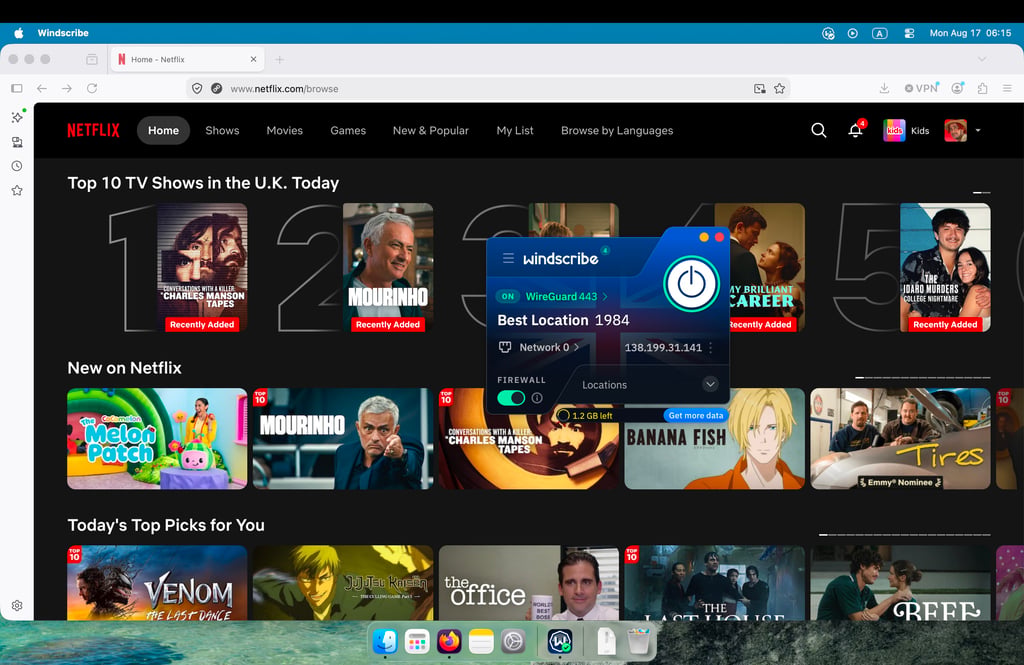Screen dimensions: 1024x665
Task: Toggle the Windscribe power connection button
Action: [x=691, y=284]
